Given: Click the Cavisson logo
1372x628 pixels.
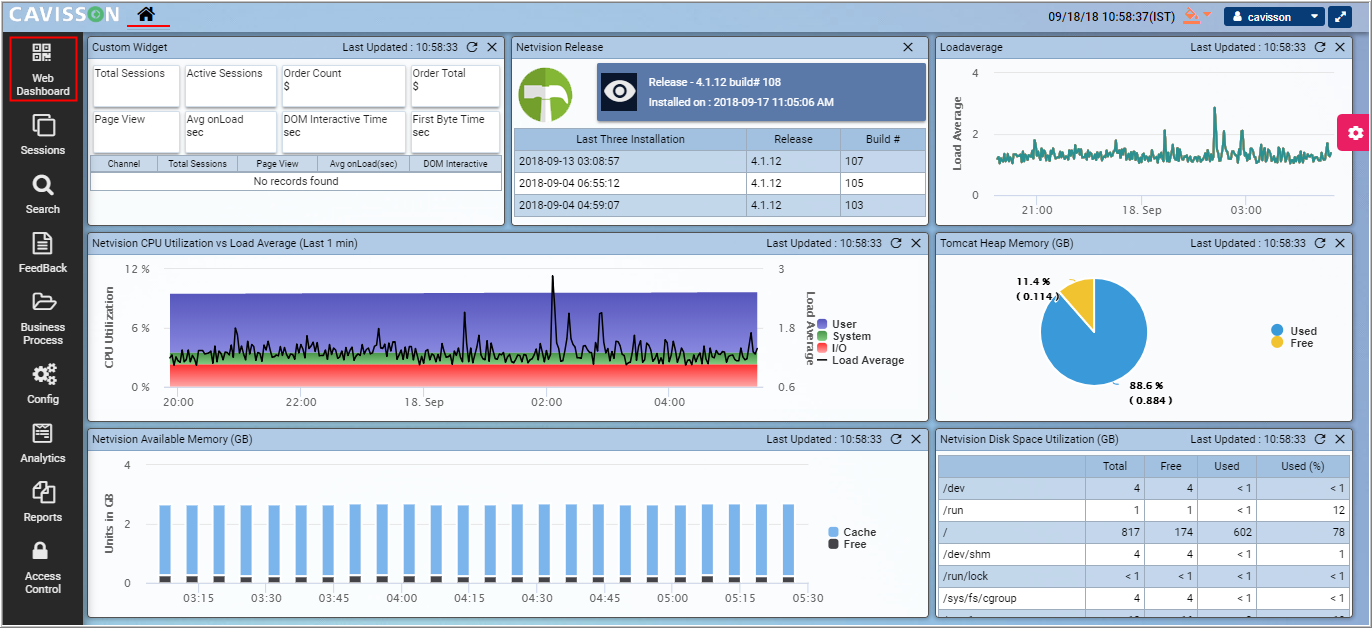Looking at the screenshot, I should click(x=64, y=15).
